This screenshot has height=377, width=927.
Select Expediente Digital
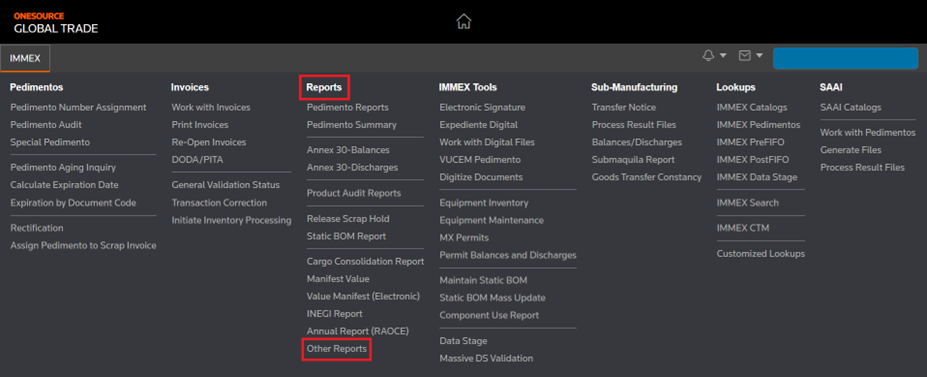coord(479,125)
